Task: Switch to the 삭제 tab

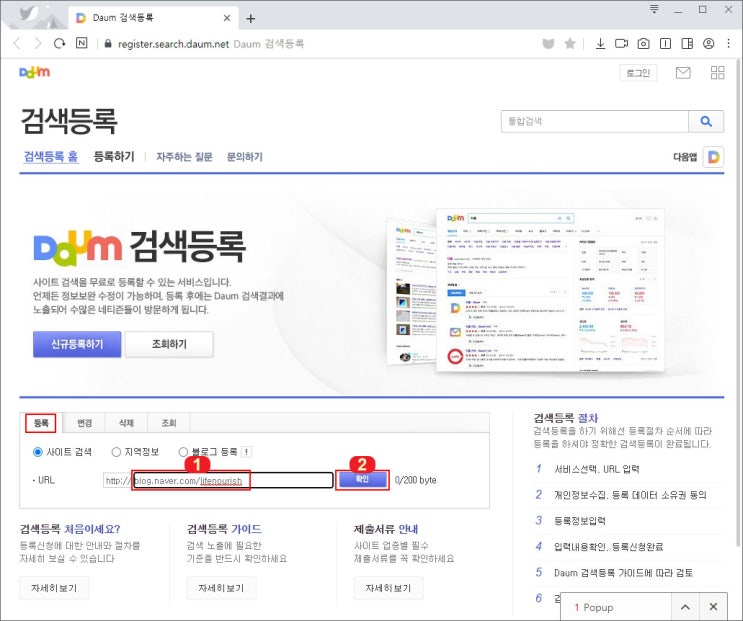Action: pos(127,423)
